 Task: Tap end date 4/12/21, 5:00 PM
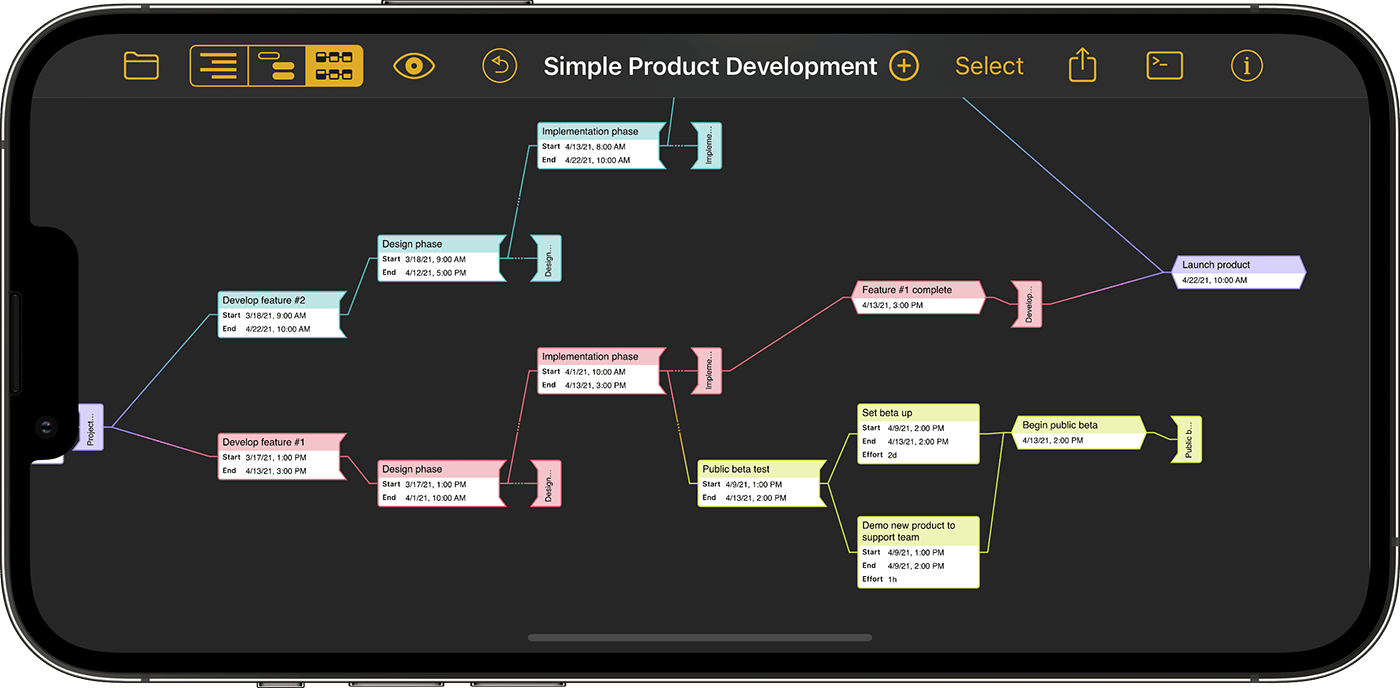point(435,272)
